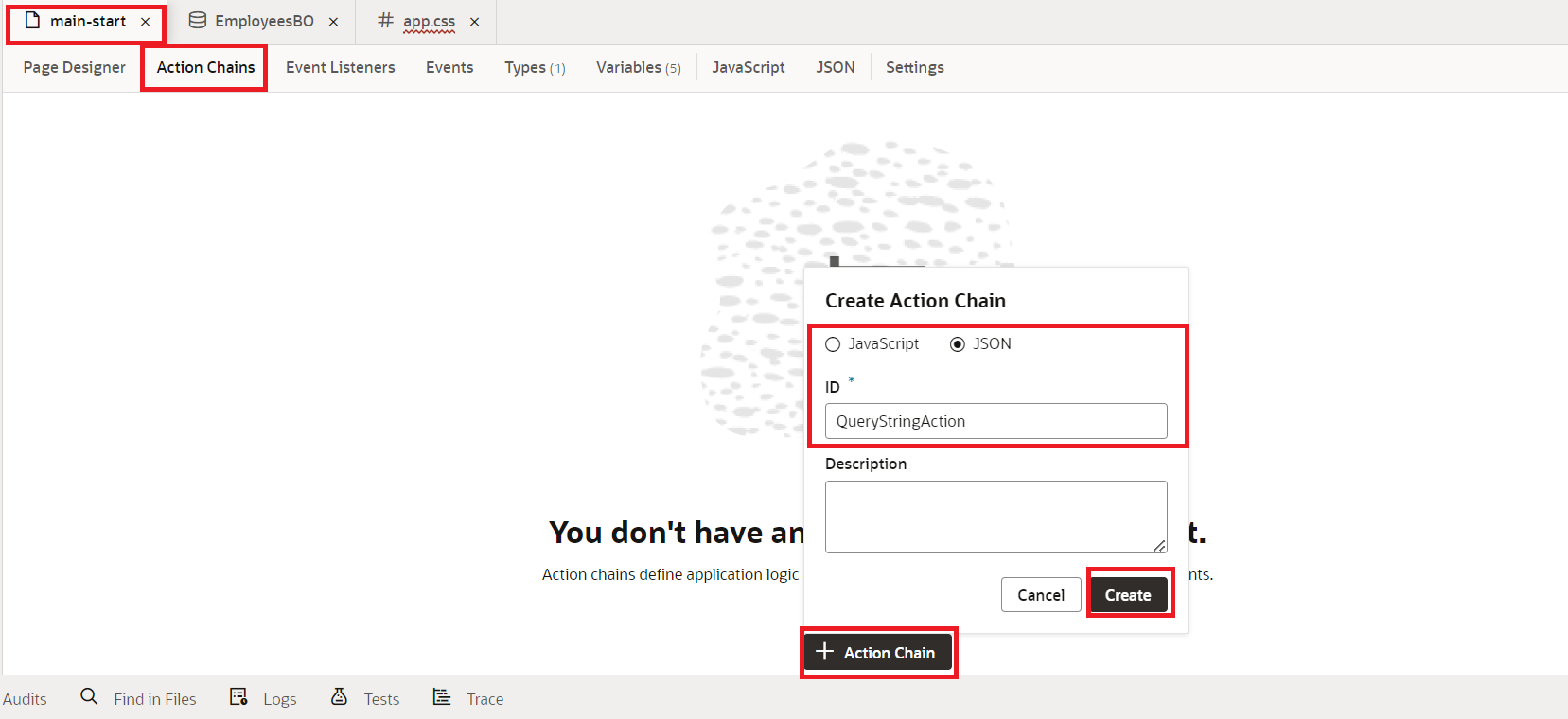Screen dimensions: 1568x719
Task: Open the Types tab
Action: [534, 67]
